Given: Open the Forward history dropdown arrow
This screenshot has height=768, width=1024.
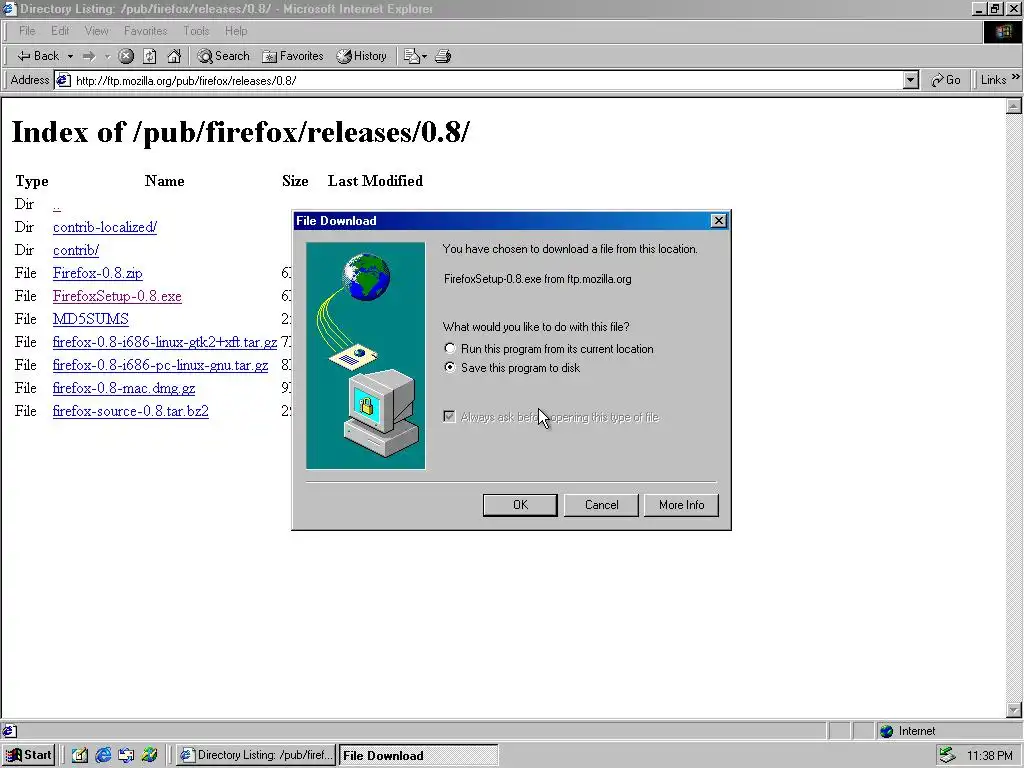Looking at the screenshot, I should [107, 56].
